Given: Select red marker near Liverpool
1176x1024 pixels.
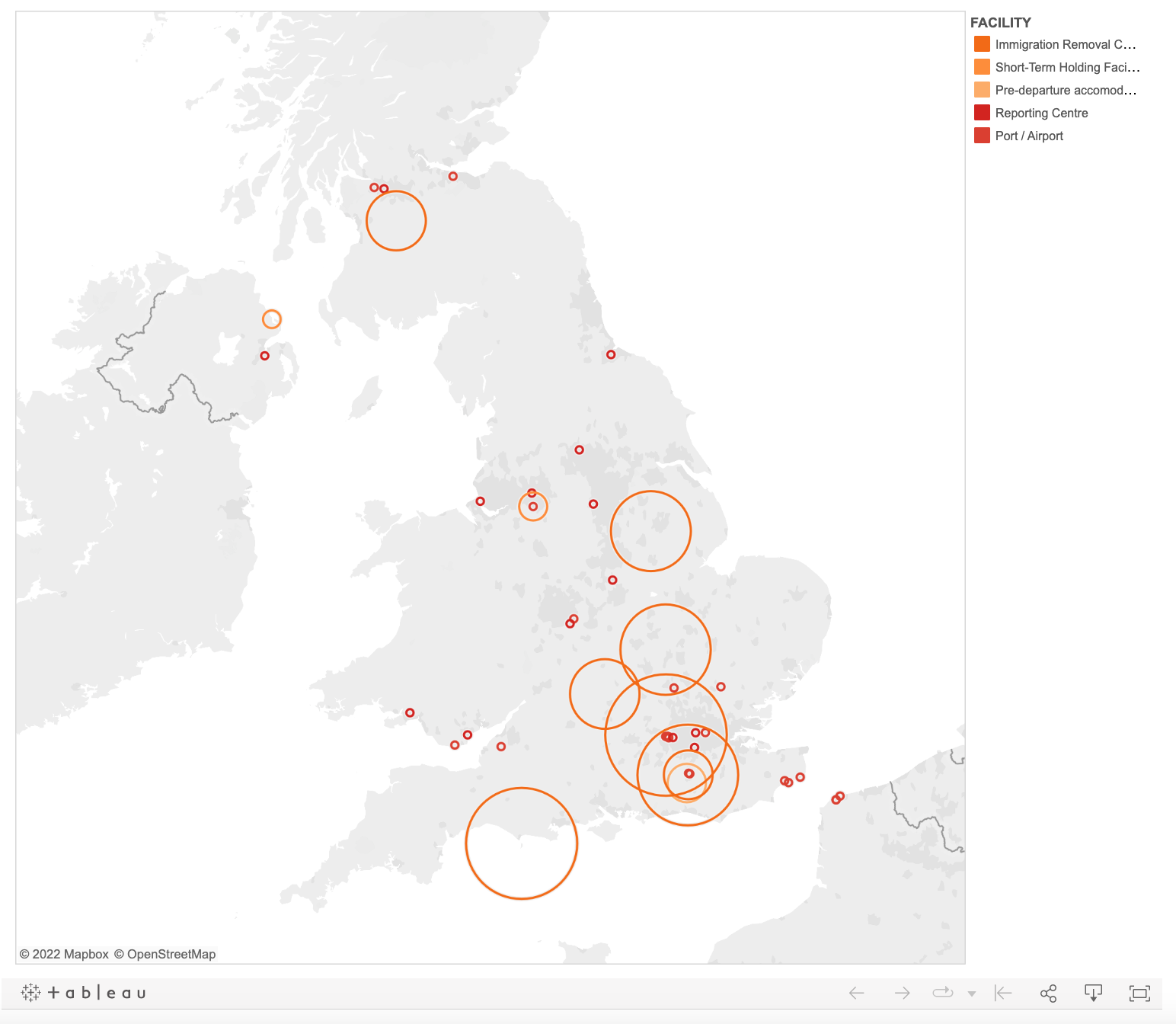Looking at the screenshot, I should [480, 501].
